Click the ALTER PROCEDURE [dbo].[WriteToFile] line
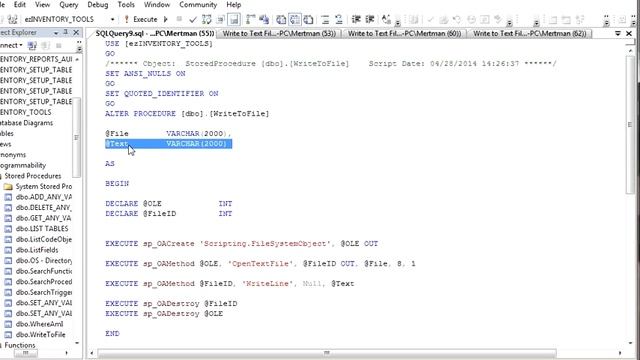The image size is (640, 360). (187, 113)
